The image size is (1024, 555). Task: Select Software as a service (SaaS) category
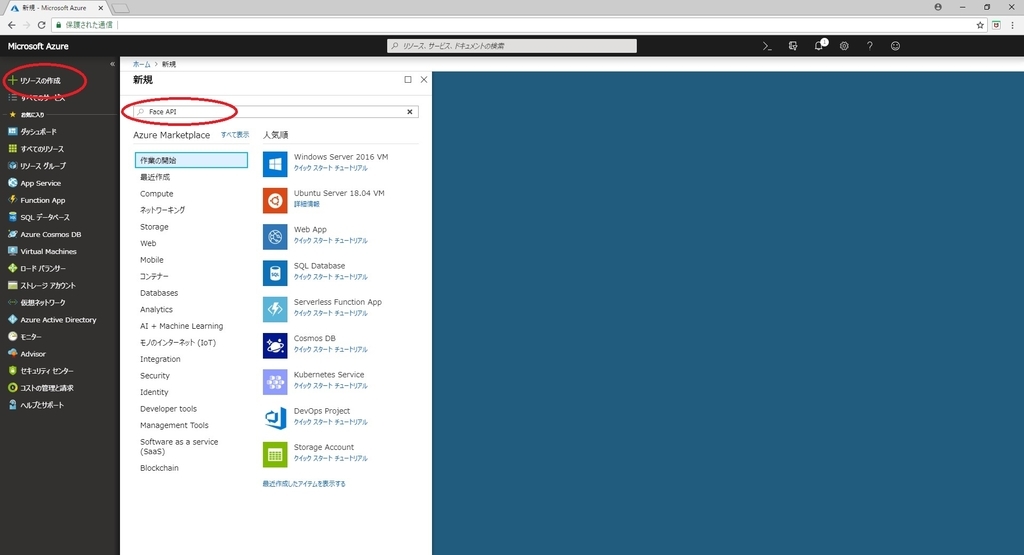(179, 447)
